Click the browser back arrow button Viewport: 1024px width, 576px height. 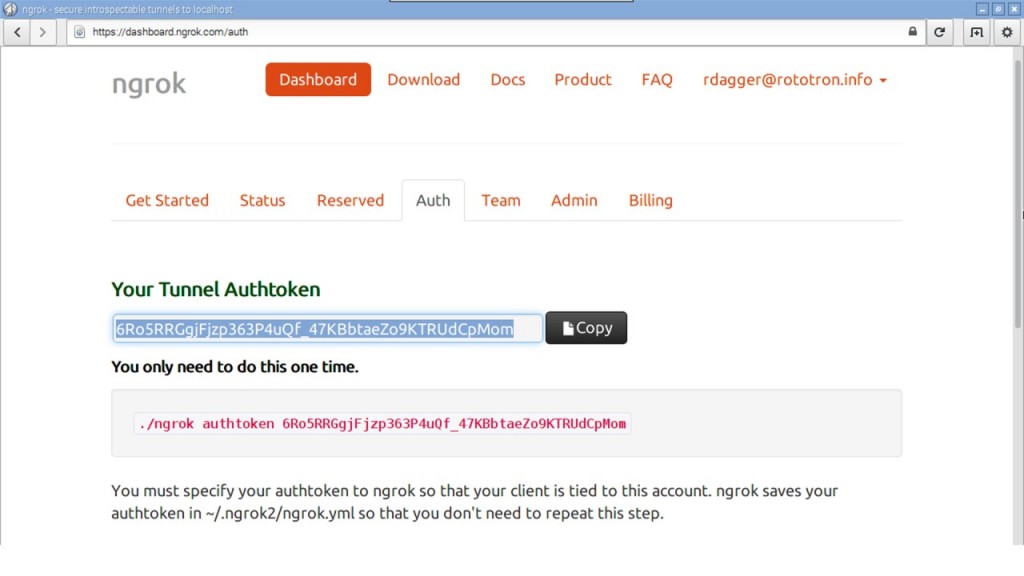17,32
